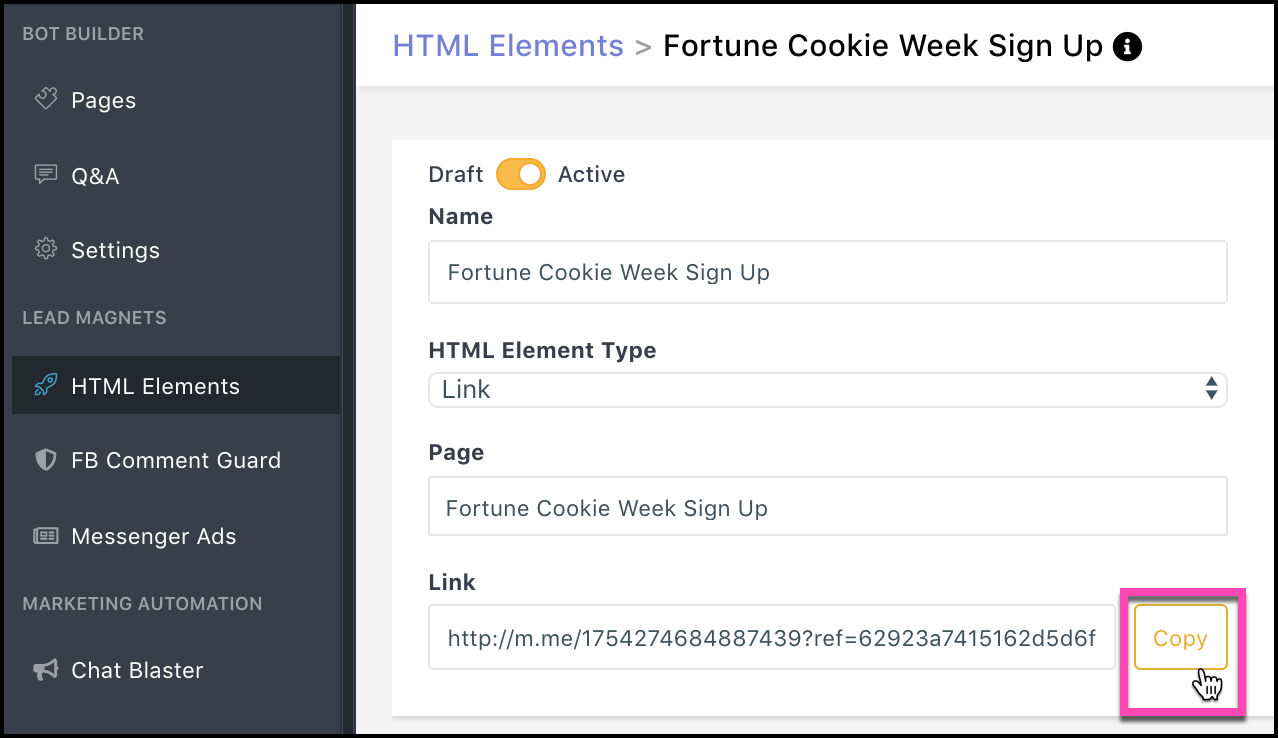This screenshot has width=1278, height=738.
Task: Click the FB Comment Guard shield icon
Action: [45, 460]
